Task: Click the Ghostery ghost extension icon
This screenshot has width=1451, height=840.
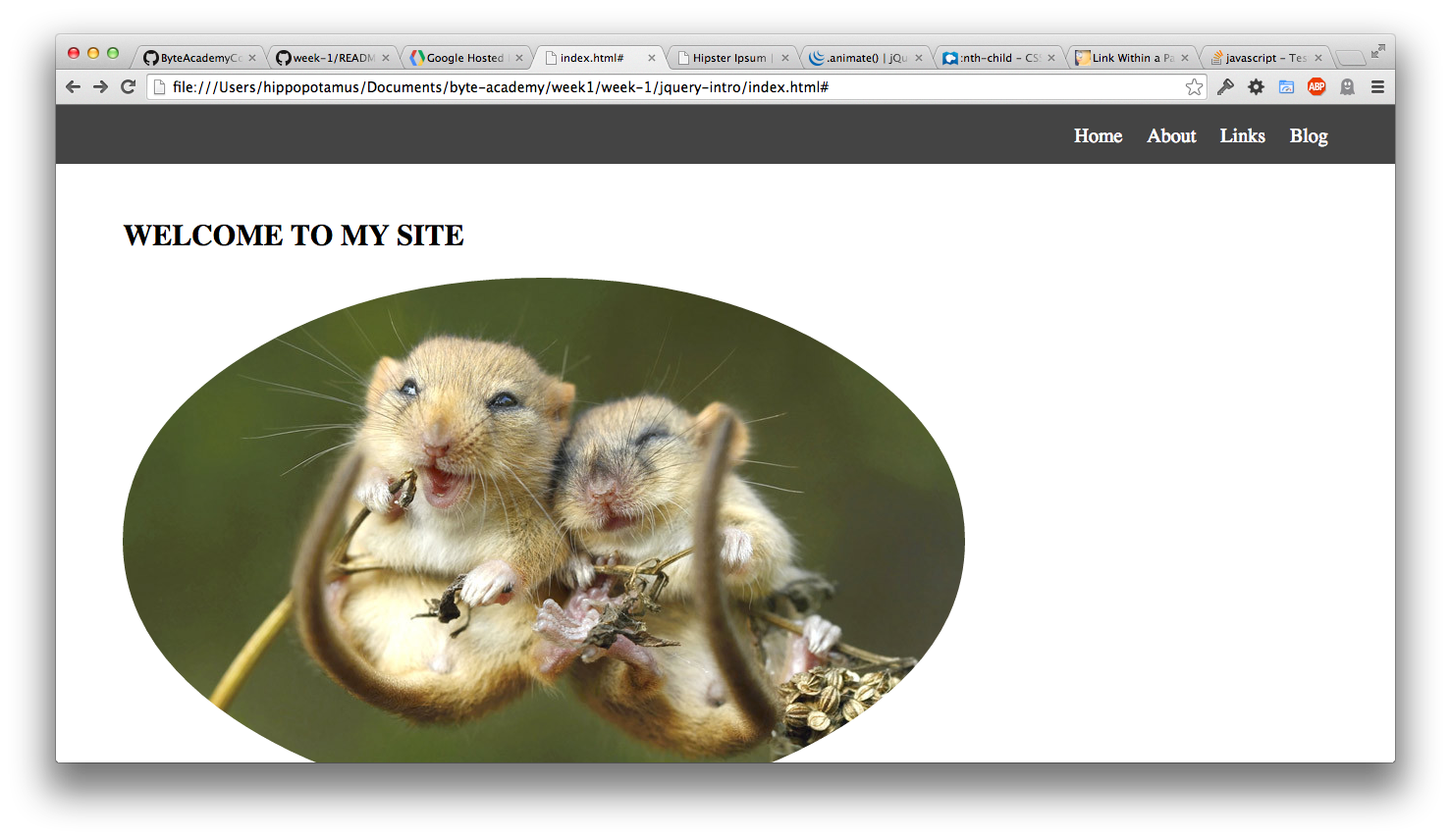Action: pyautogui.click(x=1347, y=87)
